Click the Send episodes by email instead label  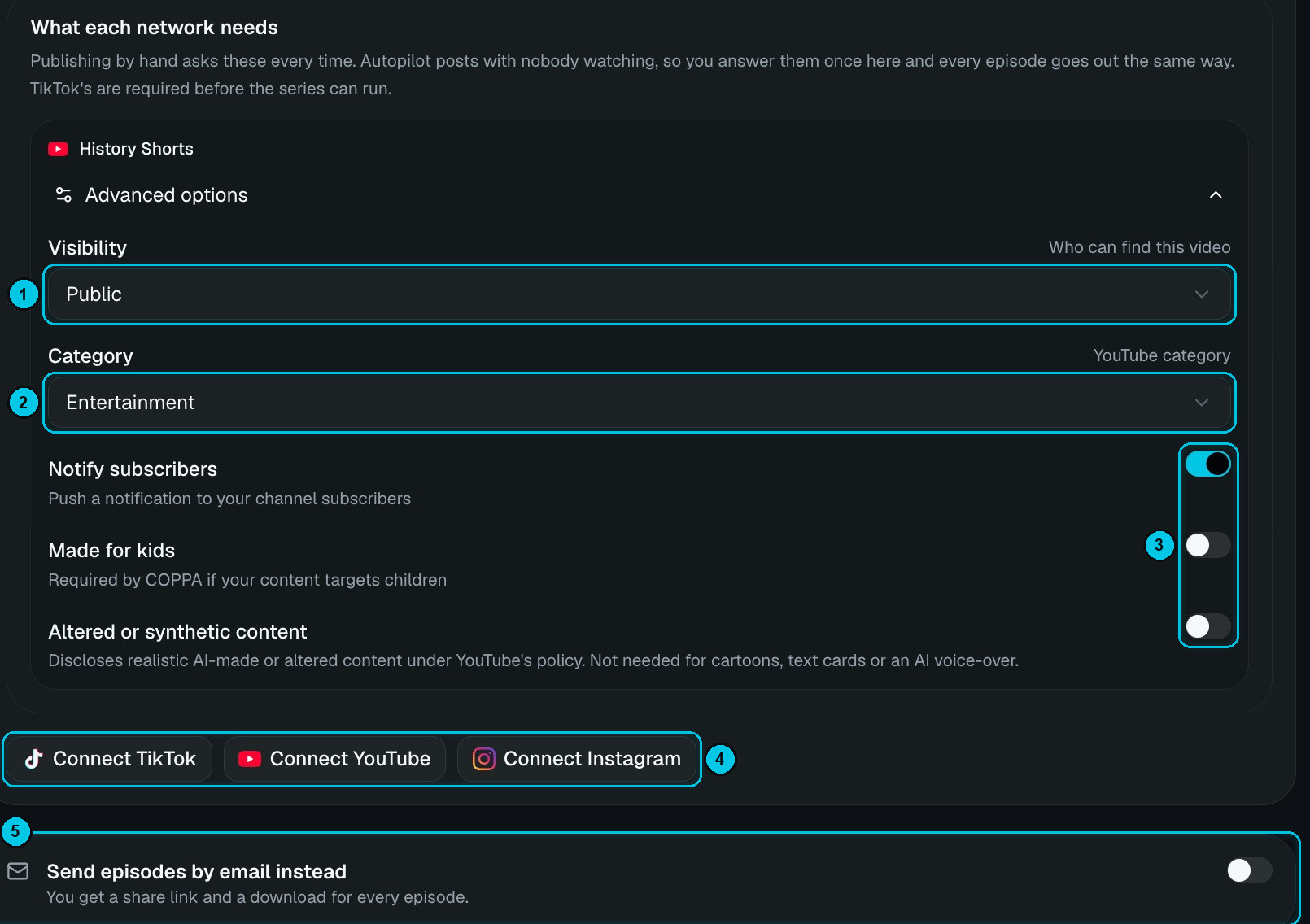click(197, 872)
